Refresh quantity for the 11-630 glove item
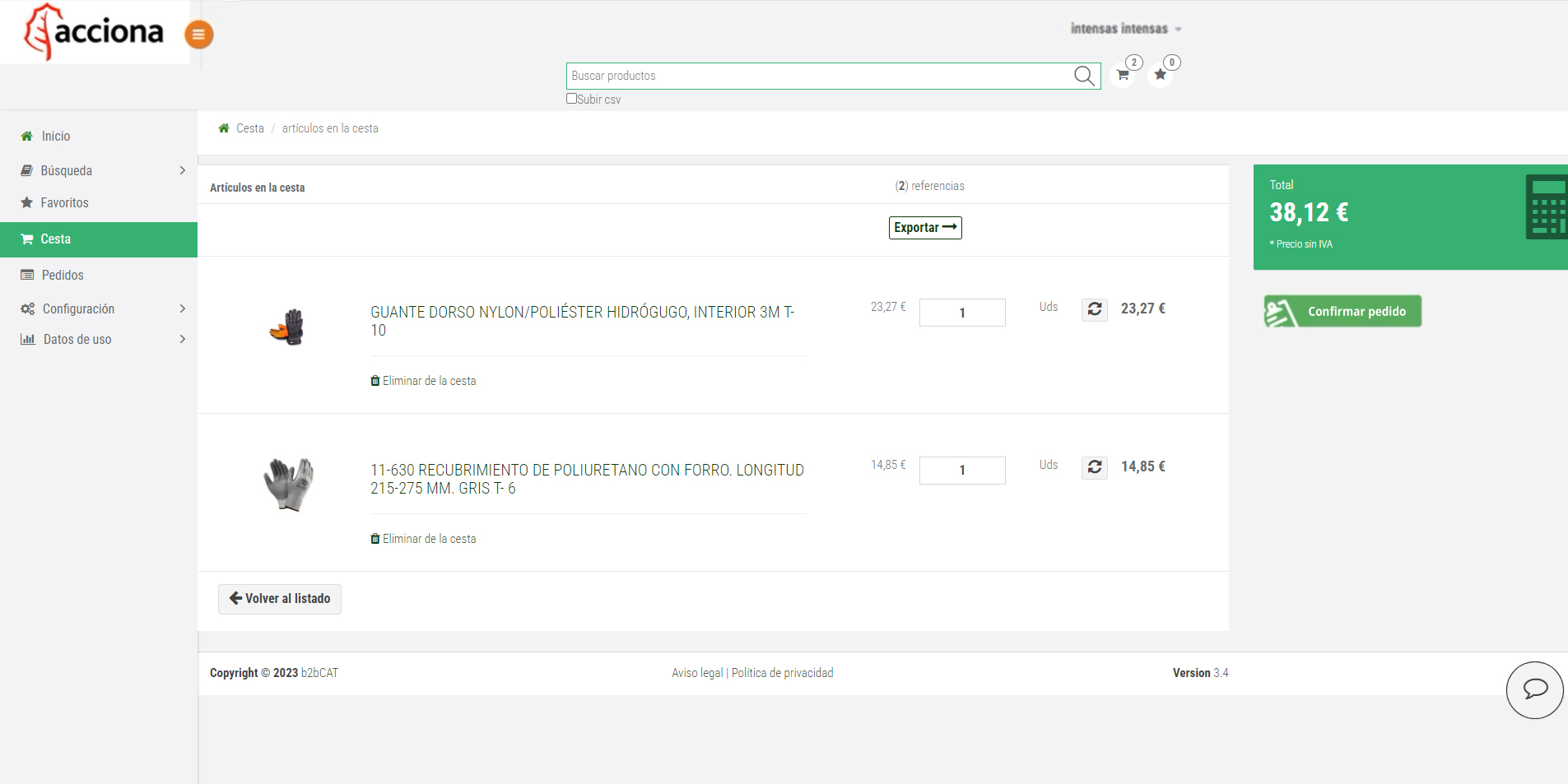 pos(1094,467)
